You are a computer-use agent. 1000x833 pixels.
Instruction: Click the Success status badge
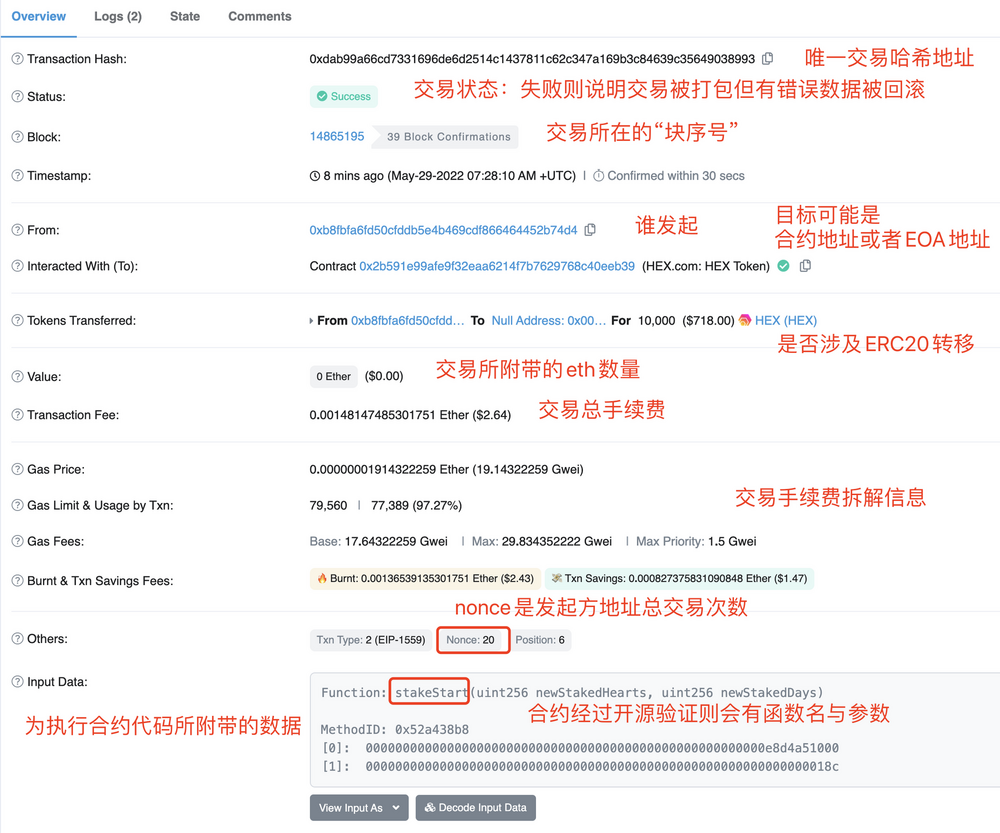344,96
